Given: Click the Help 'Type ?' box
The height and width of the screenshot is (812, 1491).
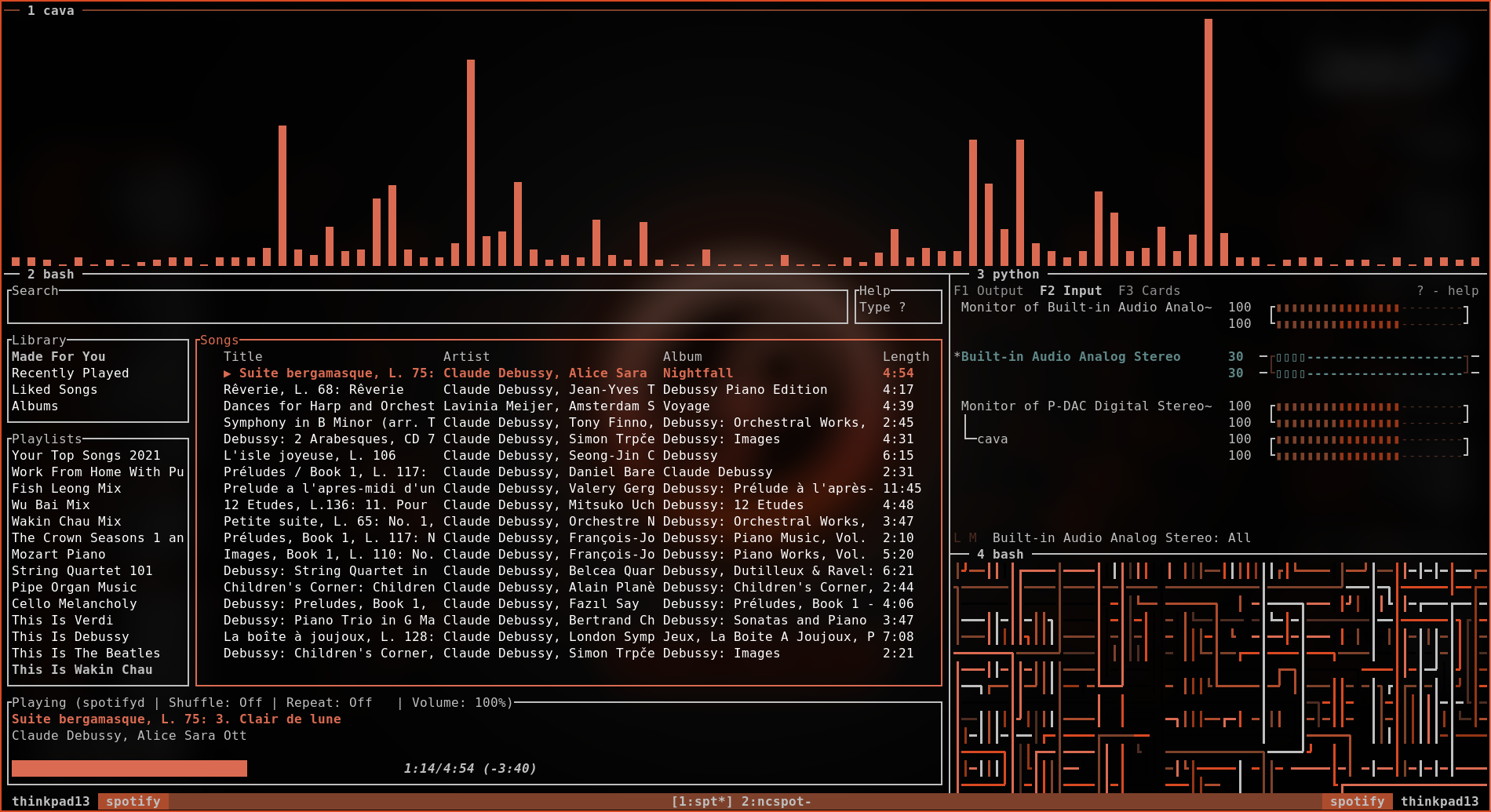Looking at the screenshot, I should (x=898, y=308).
